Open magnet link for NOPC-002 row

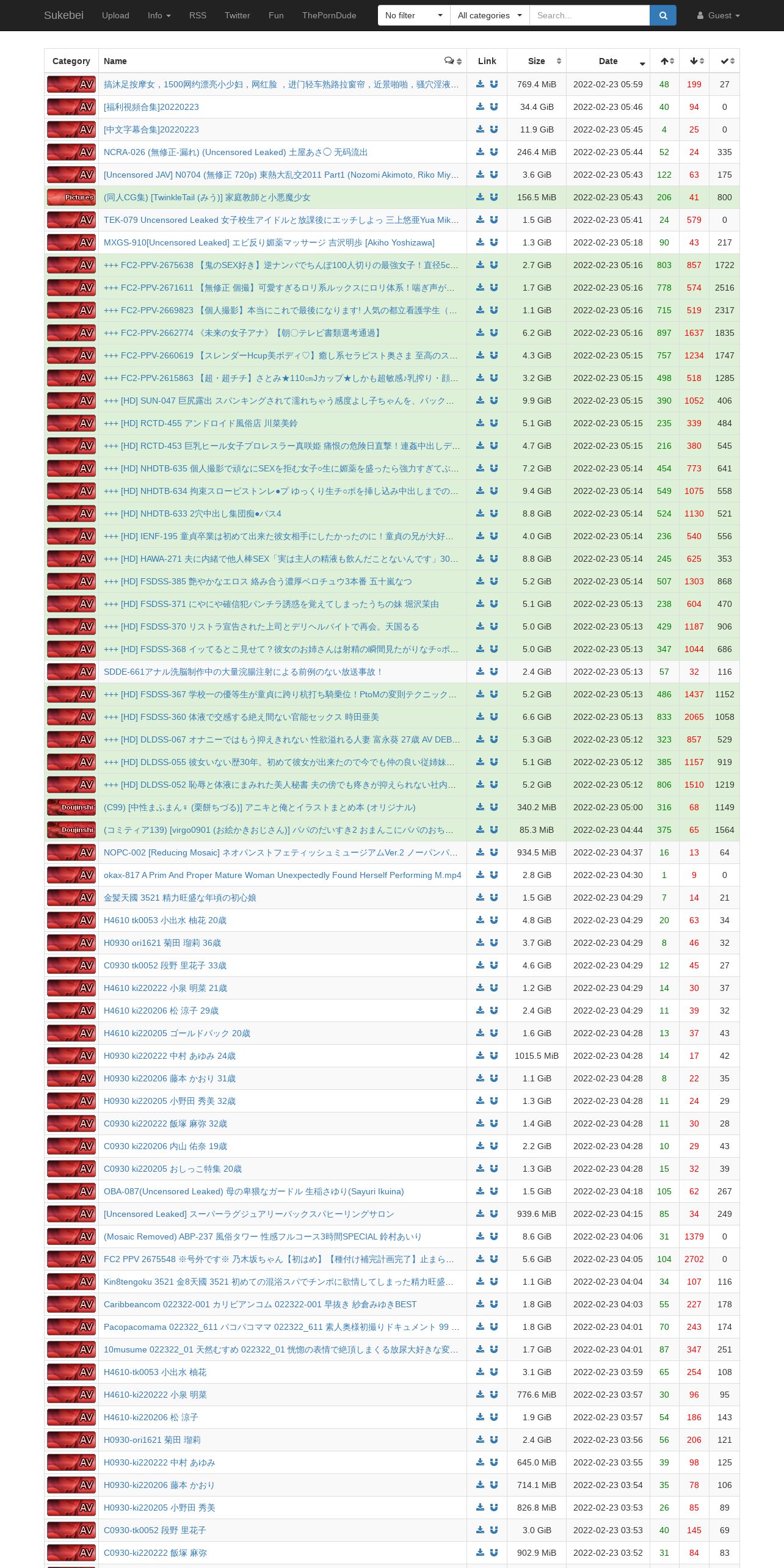tap(494, 852)
